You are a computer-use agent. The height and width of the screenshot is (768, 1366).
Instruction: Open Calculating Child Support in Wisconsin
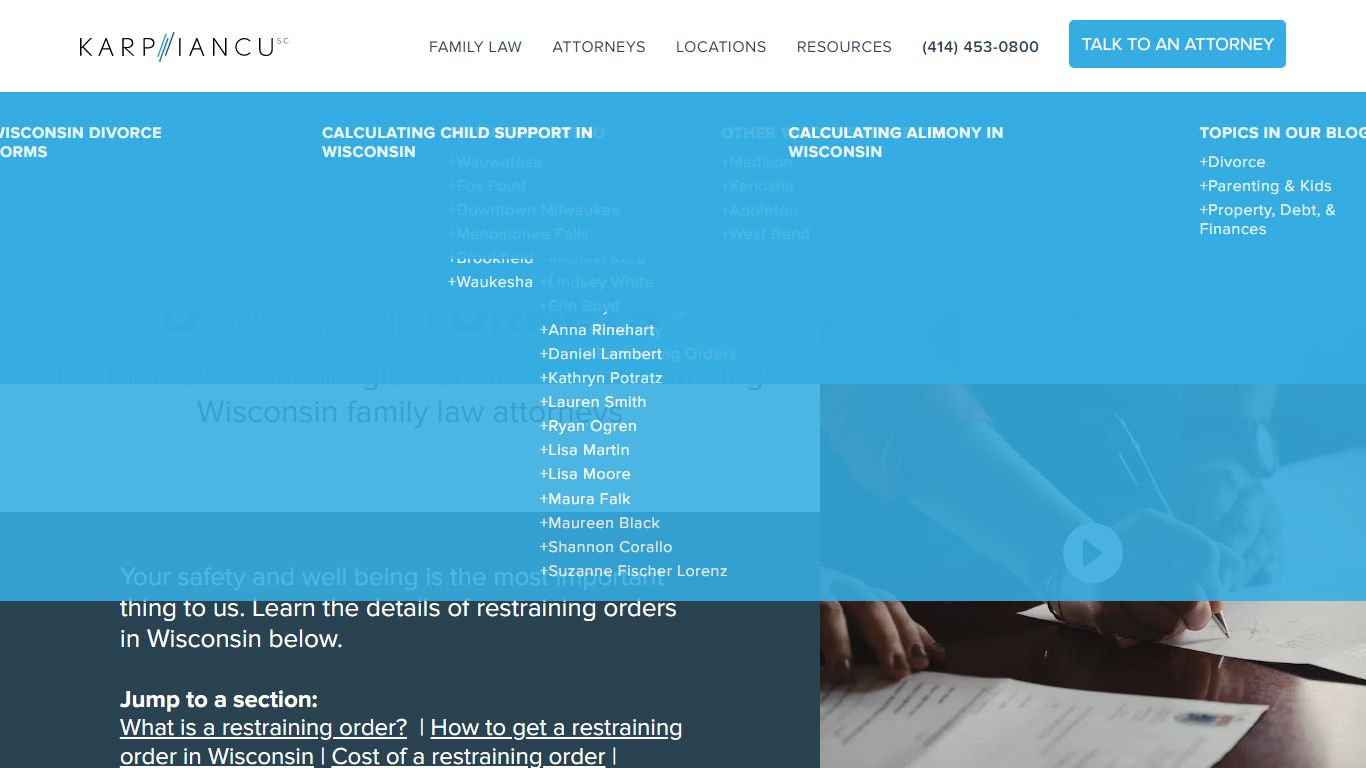tap(457, 142)
